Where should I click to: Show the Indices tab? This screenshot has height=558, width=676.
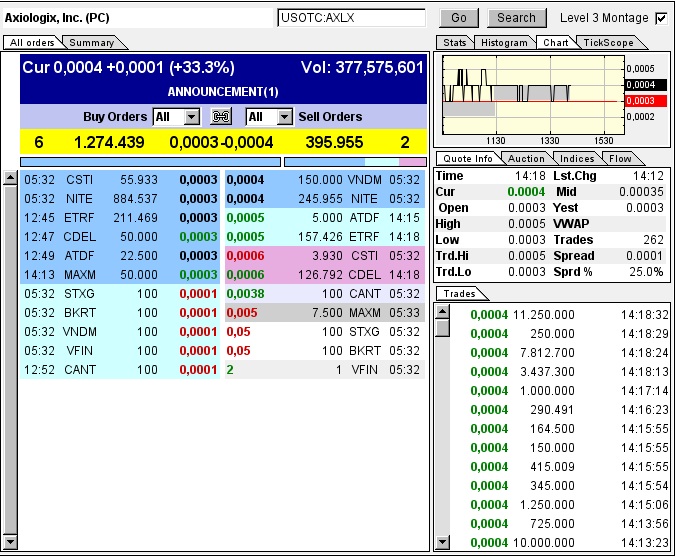point(577,158)
